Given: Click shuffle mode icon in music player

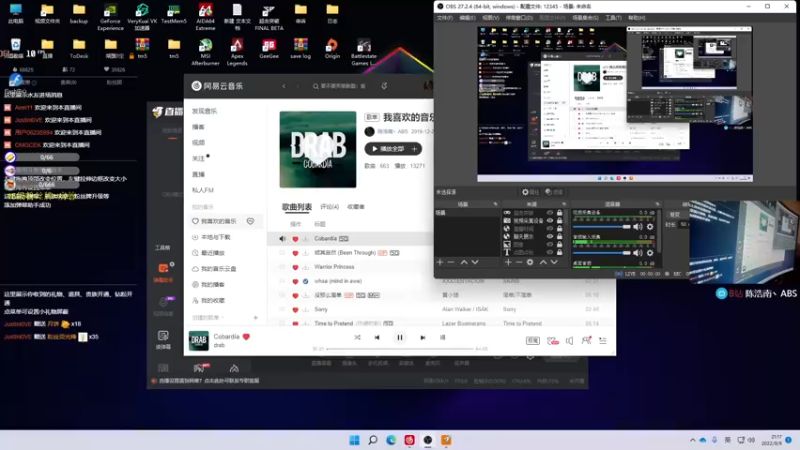Looking at the screenshot, I should (x=357, y=337).
